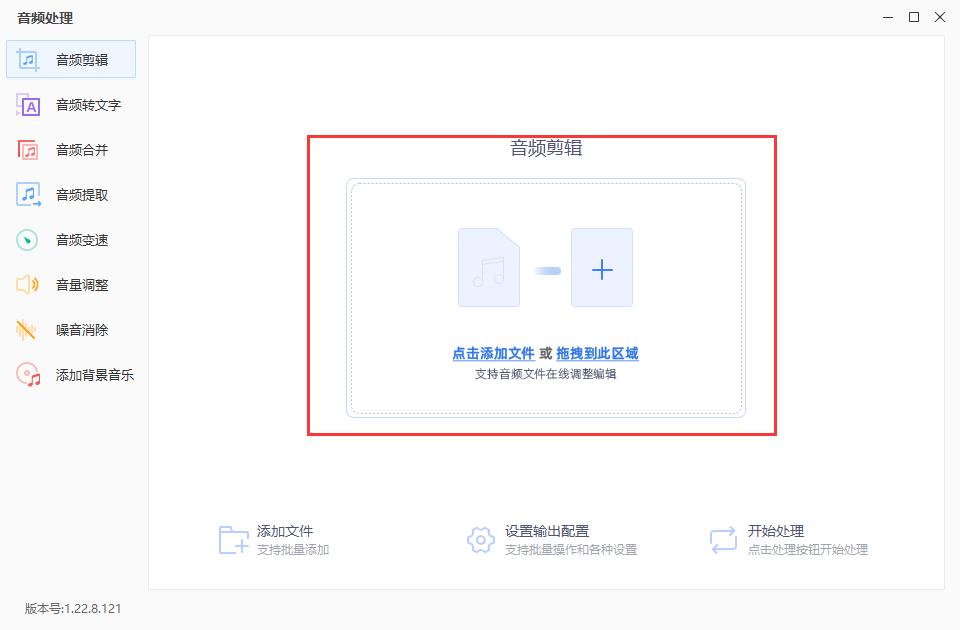Select the 噪音消除 noise removal tool
The width and height of the screenshot is (960, 630).
pyautogui.click(x=75, y=329)
